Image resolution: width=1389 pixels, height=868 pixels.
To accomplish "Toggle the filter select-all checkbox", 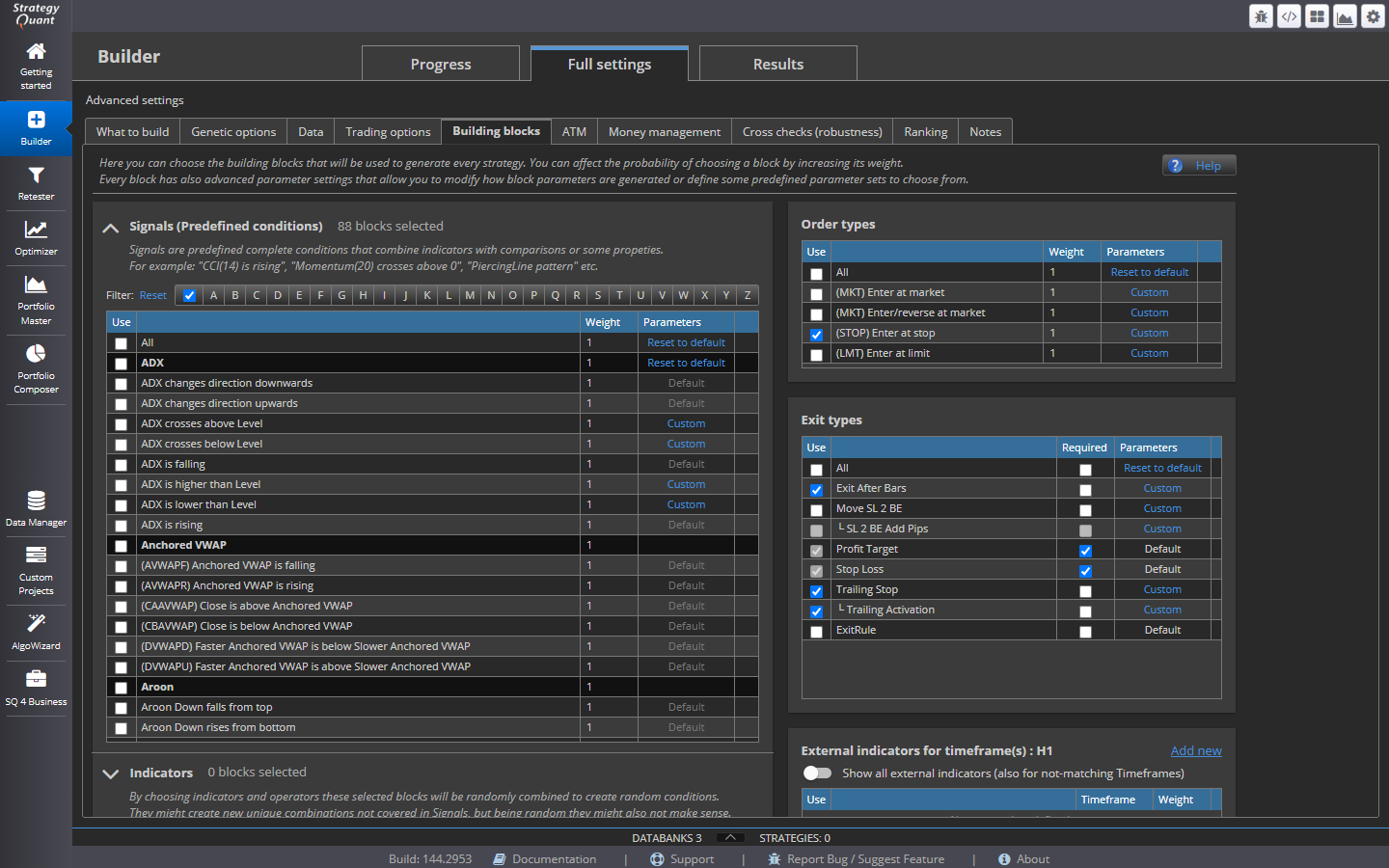I will [189, 296].
